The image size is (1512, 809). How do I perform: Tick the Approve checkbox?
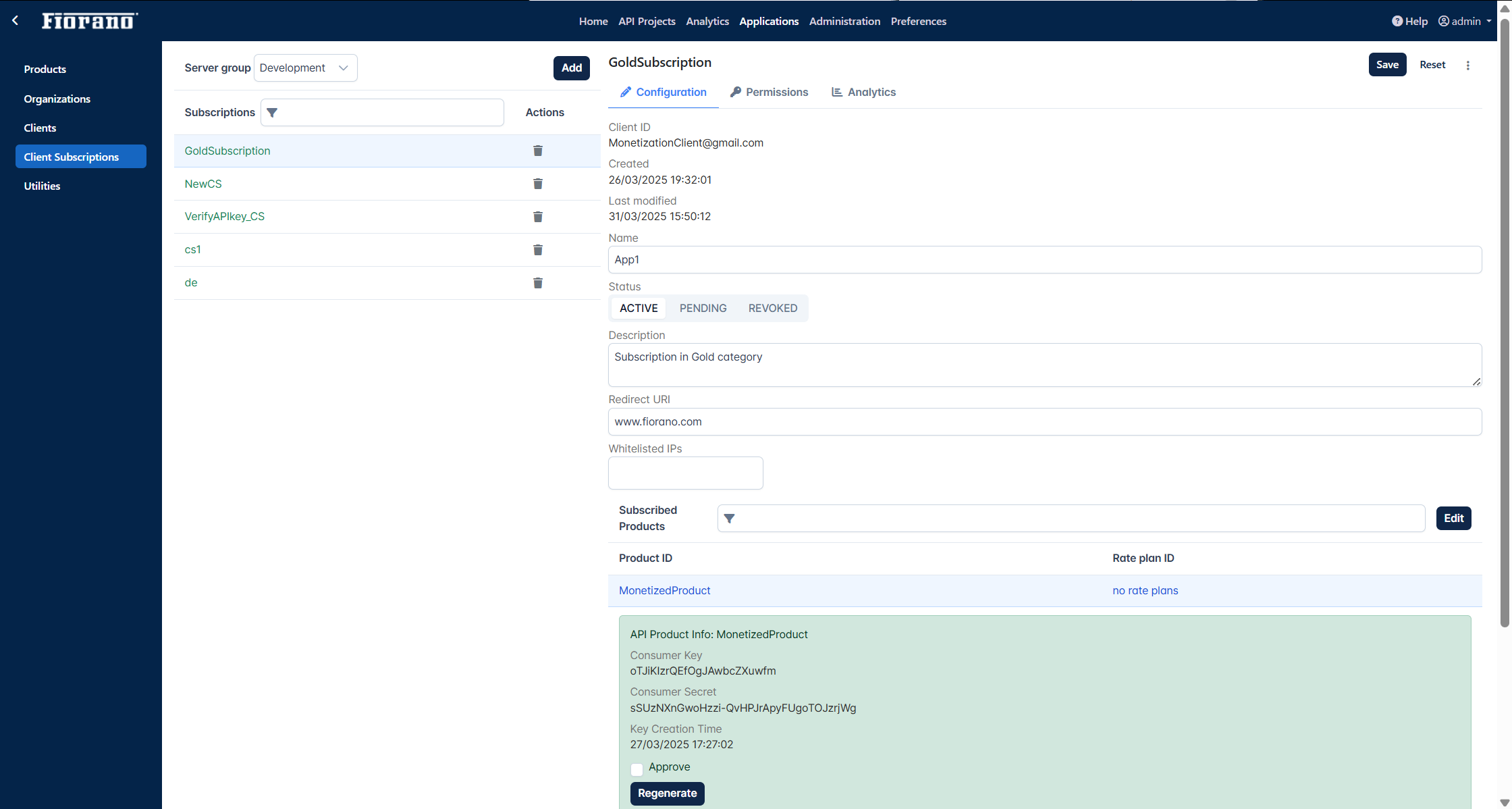coord(637,769)
